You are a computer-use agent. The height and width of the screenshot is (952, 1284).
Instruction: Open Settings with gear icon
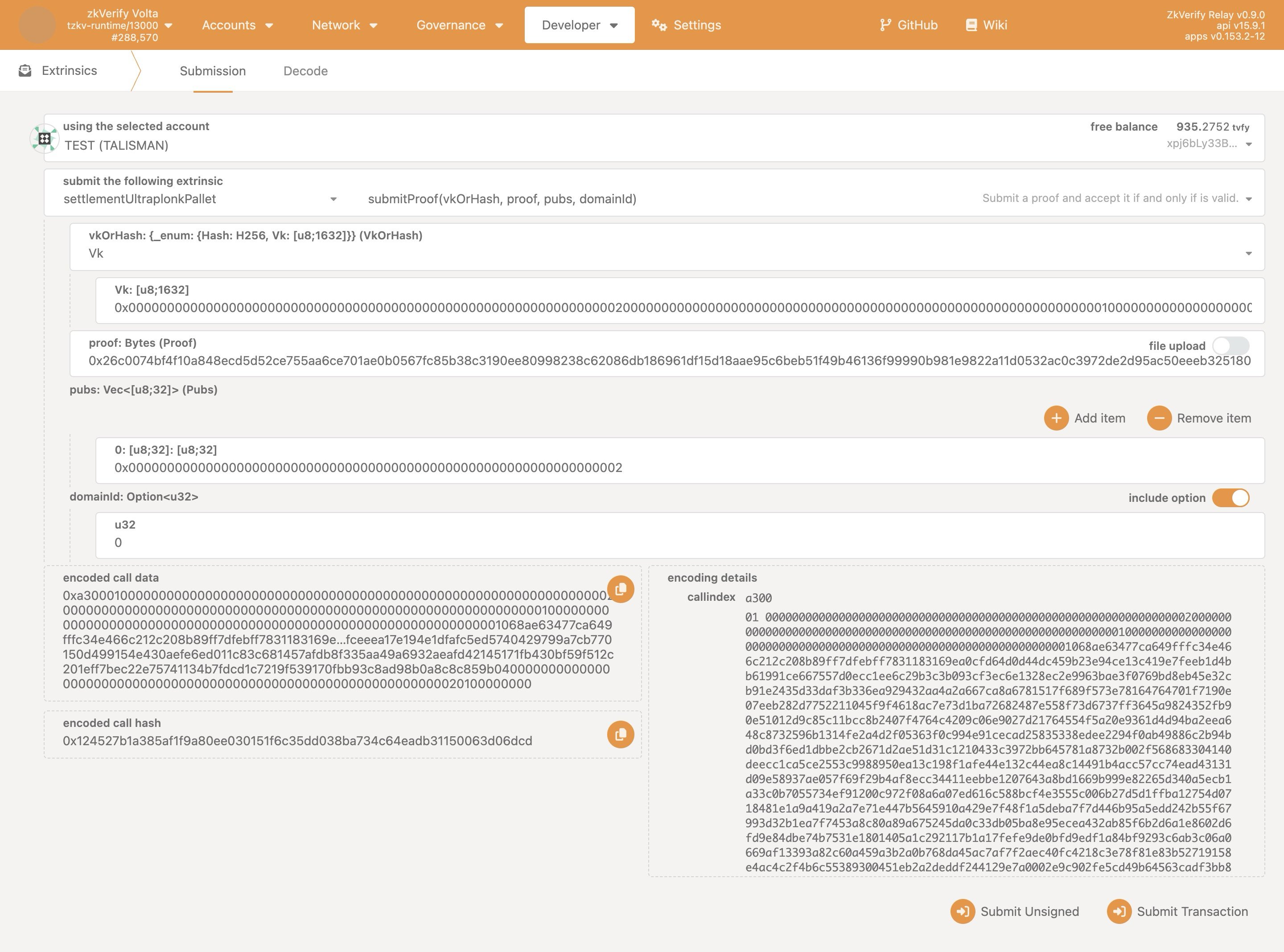pos(659,25)
